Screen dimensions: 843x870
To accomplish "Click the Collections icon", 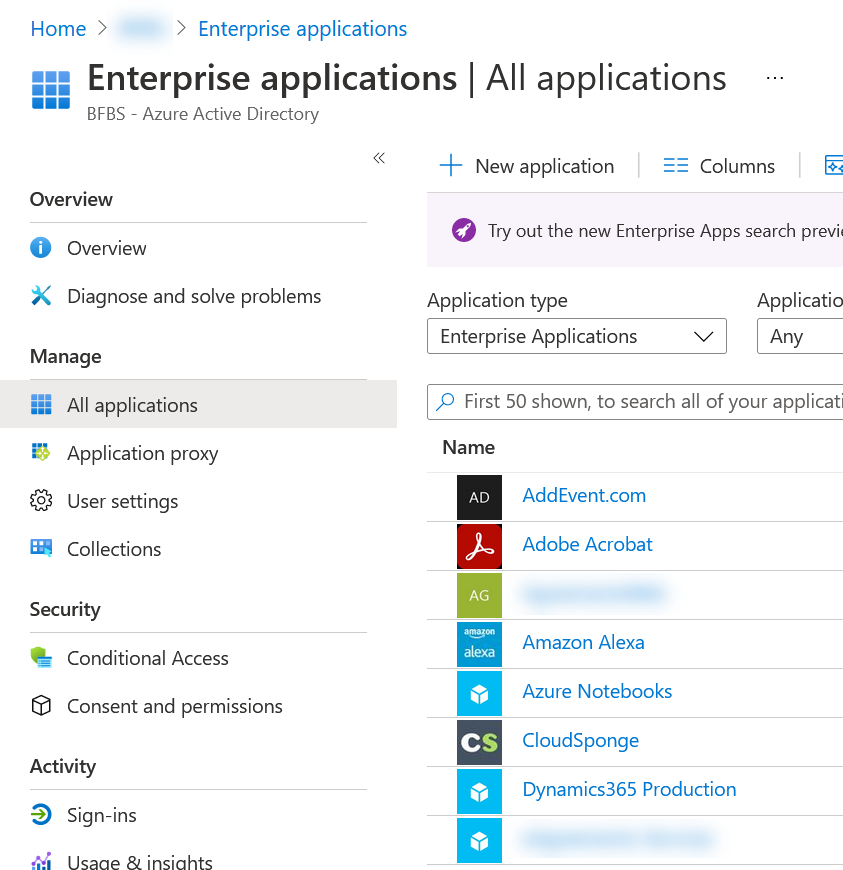I will click(x=41, y=548).
